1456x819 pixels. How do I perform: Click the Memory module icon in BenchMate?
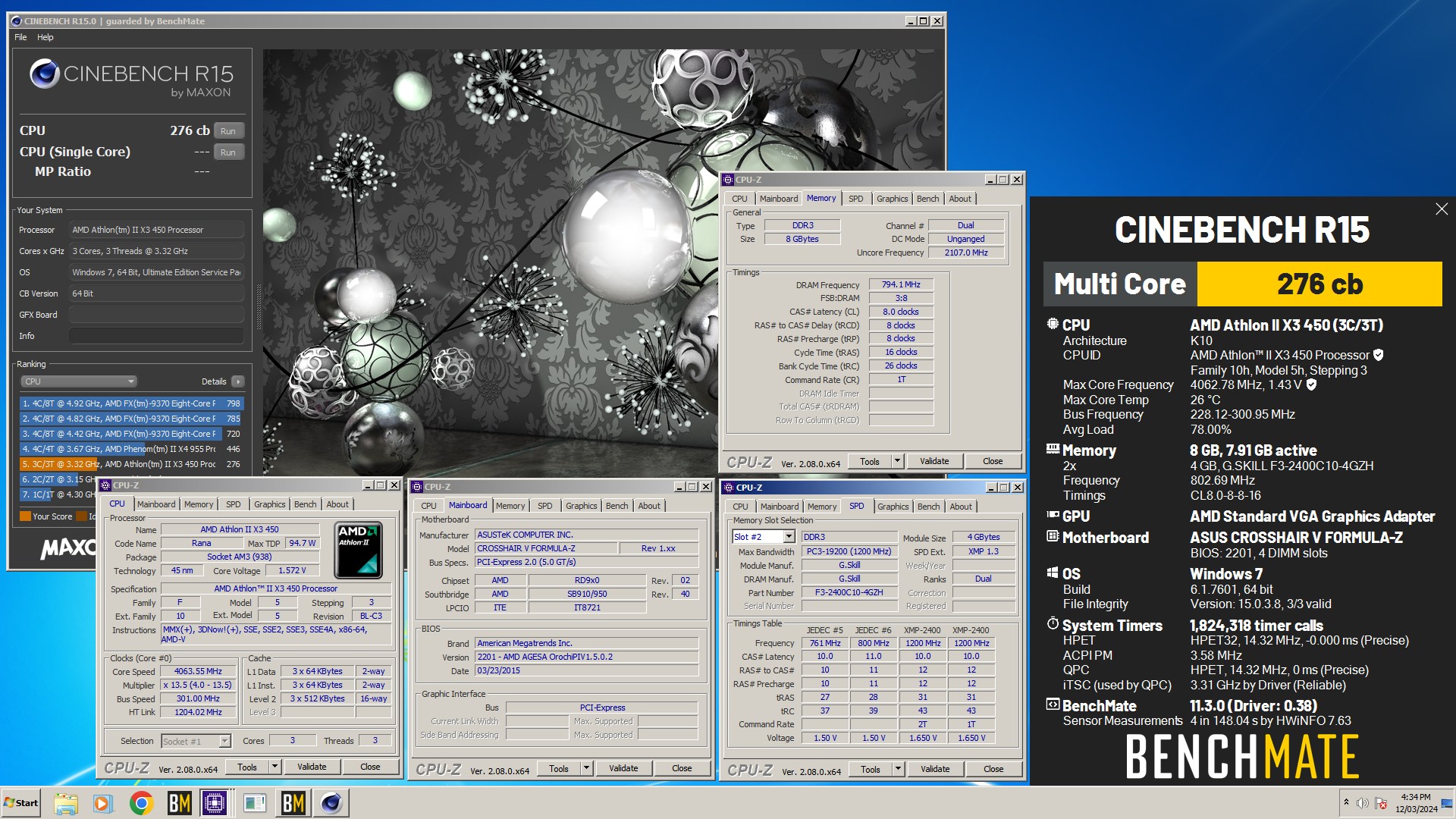(1053, 449)
